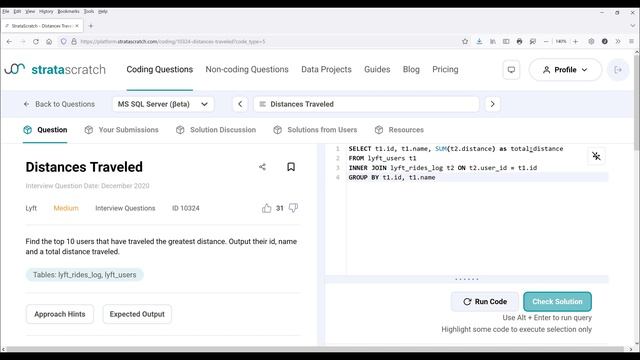Go to Coding Questions section
The image size is (640, 360).
160,69
